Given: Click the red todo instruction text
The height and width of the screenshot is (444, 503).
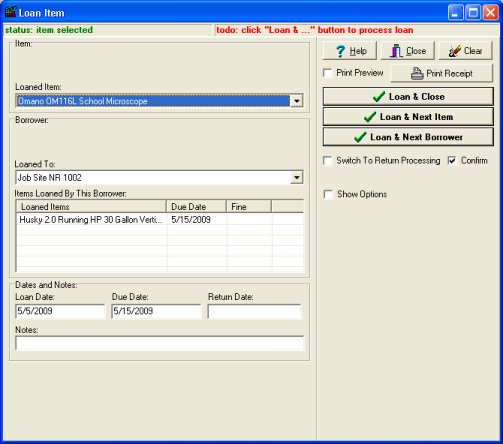Looking at the screenshot, I should pos(315,30).
